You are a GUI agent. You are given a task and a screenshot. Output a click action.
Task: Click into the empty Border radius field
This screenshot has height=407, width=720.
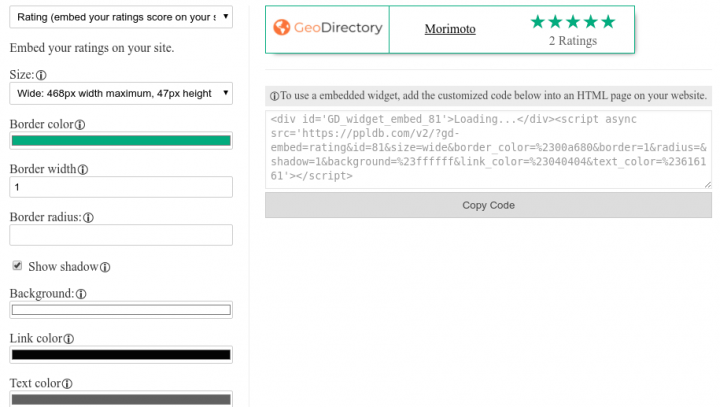(x=121, y=235)
